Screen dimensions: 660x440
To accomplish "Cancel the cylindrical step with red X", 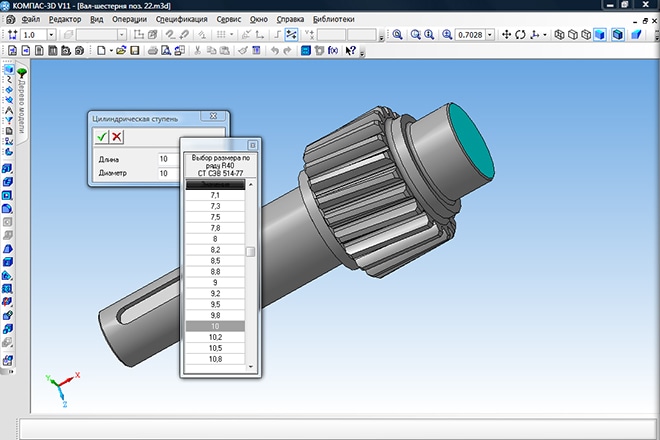I will coord(117,137).
